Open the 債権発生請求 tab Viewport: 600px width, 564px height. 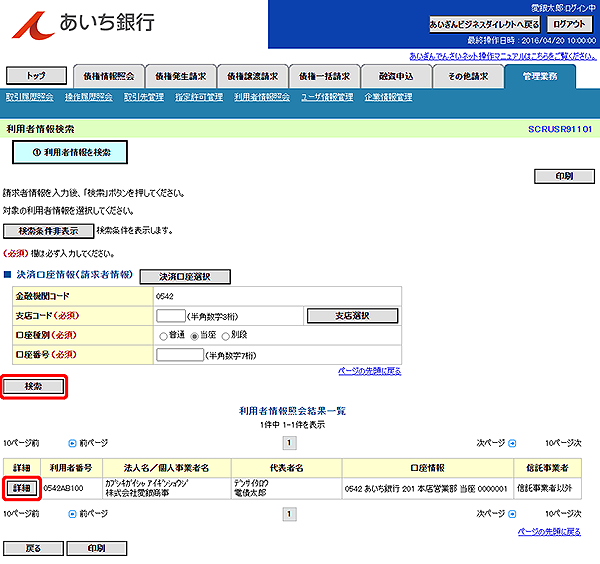[181, 77]
